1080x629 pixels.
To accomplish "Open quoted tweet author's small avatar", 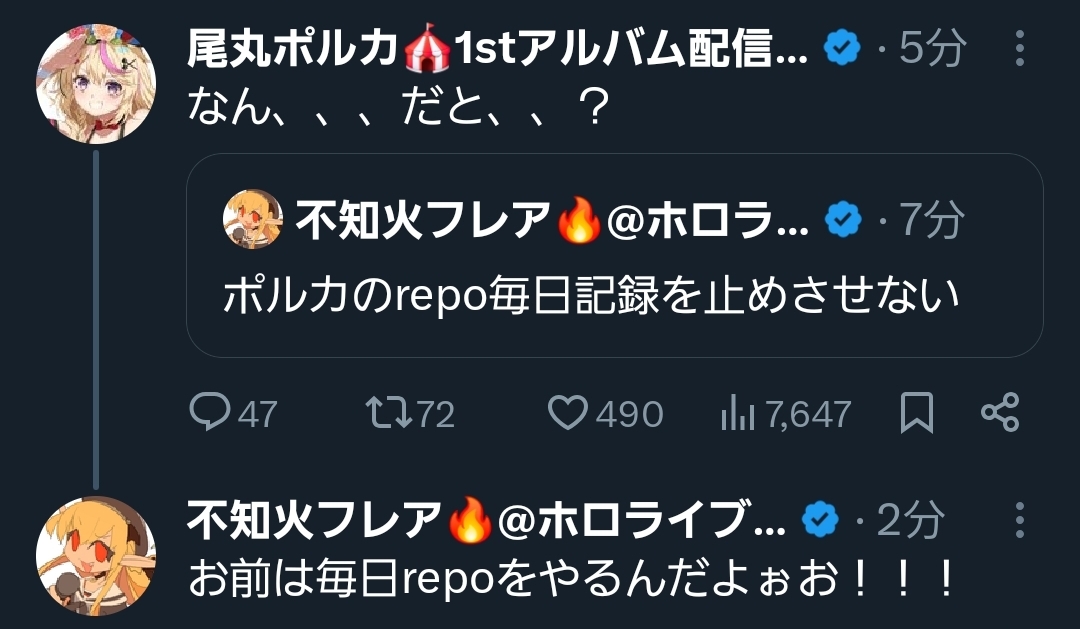I will tap(253, 219).
